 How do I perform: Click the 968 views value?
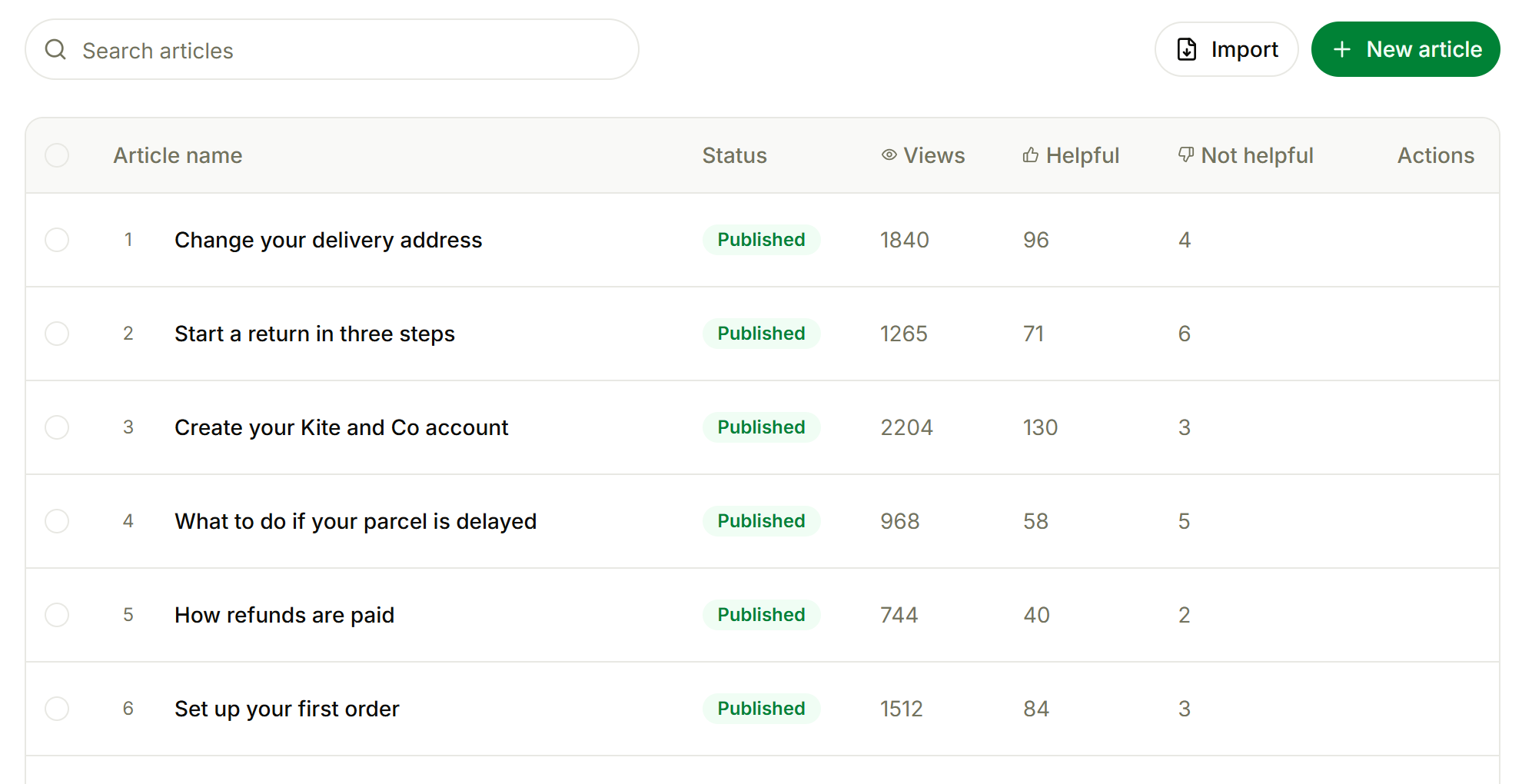coord(899,521)
